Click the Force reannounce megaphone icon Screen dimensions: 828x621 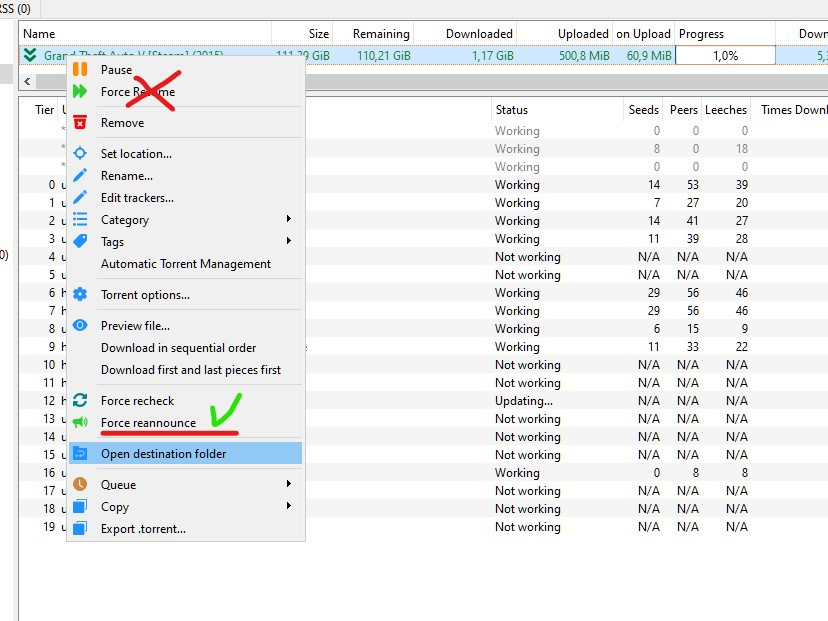click(80, 423)
